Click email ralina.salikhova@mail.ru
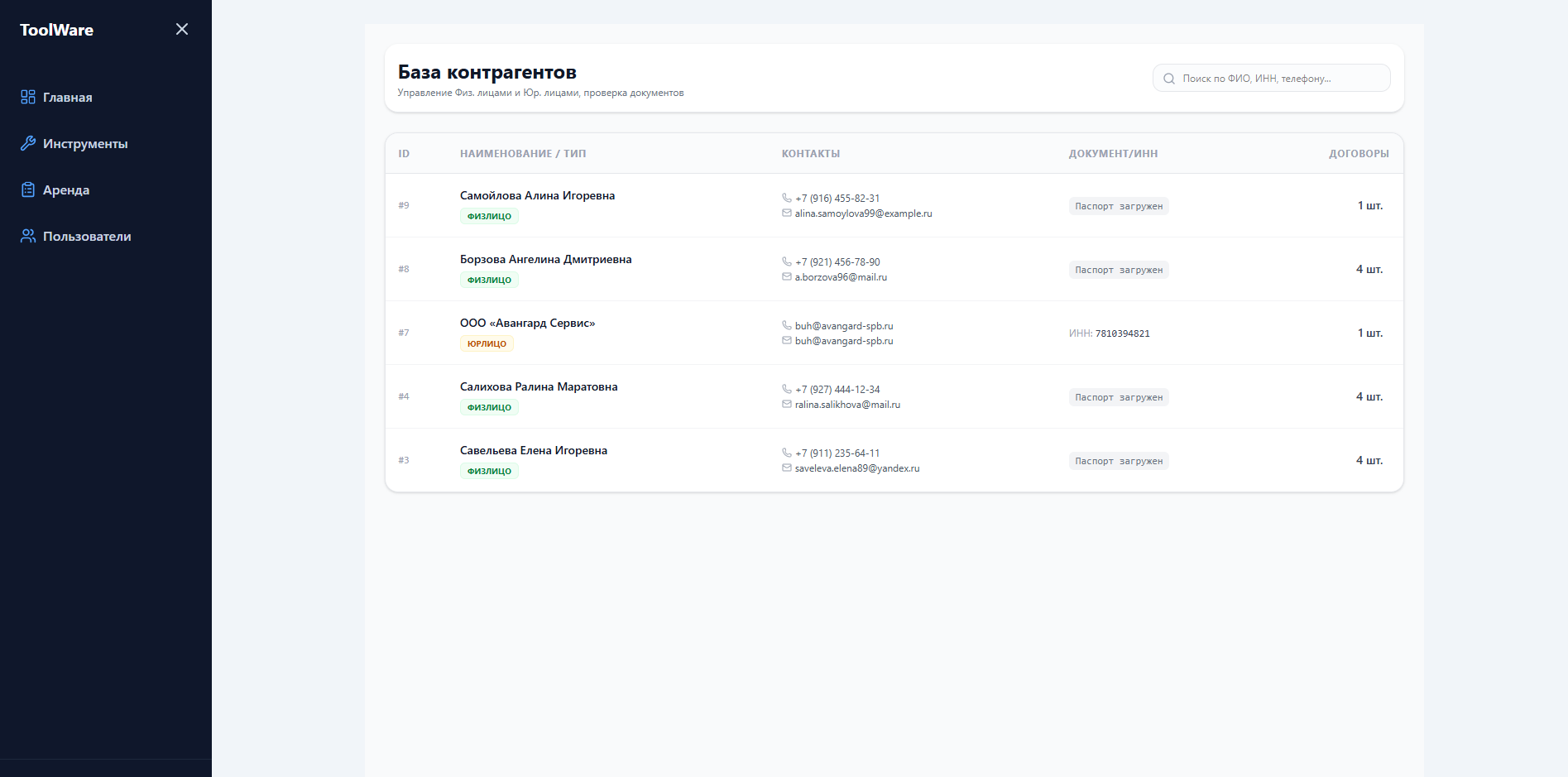The image size is (1568, 777). pos(847,405)
